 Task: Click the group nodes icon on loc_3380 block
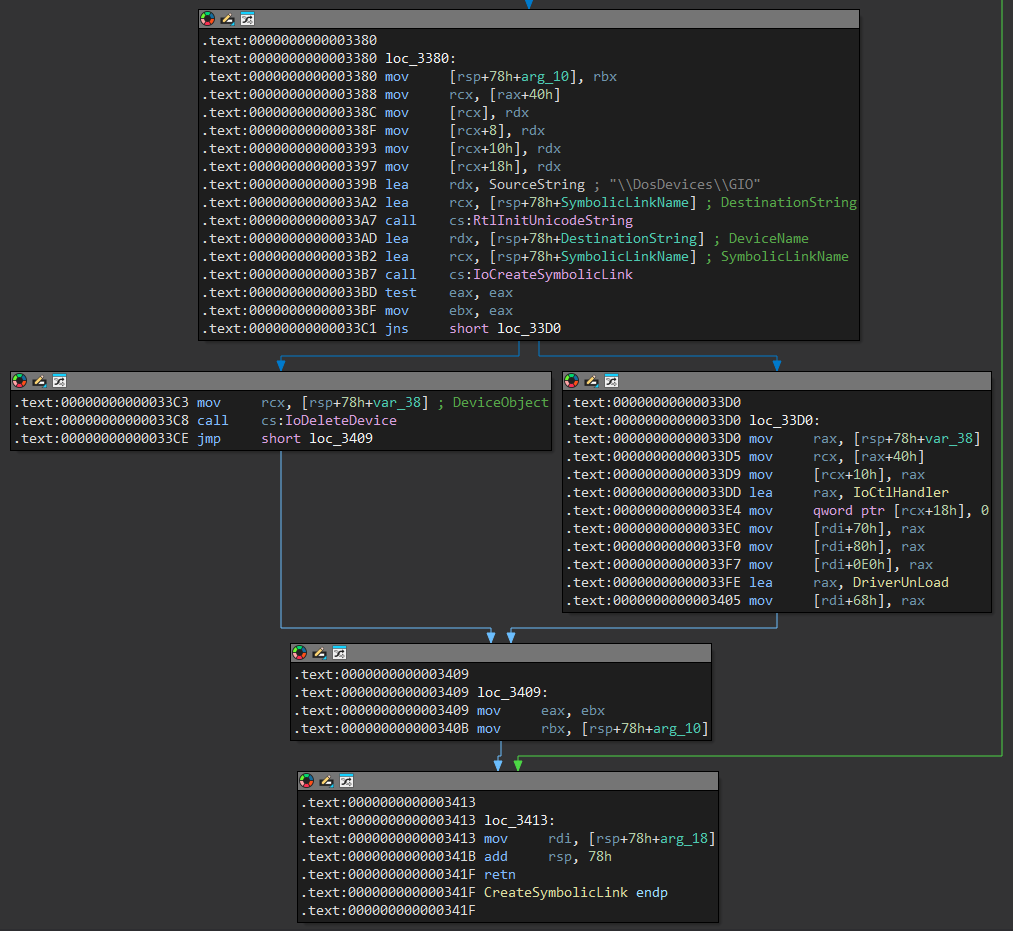coord(247,19)
